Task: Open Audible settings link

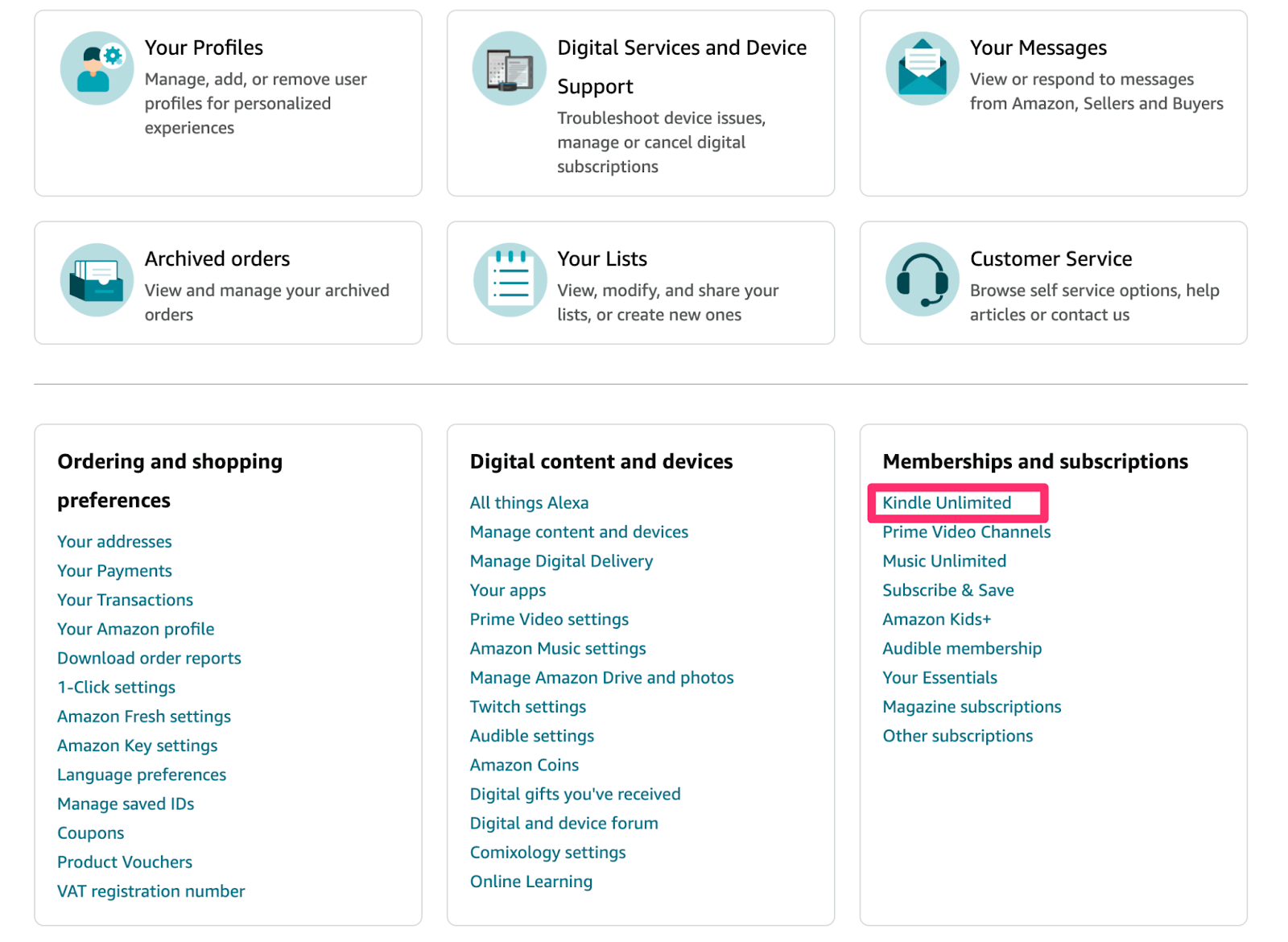Action: tap(532, 736)
